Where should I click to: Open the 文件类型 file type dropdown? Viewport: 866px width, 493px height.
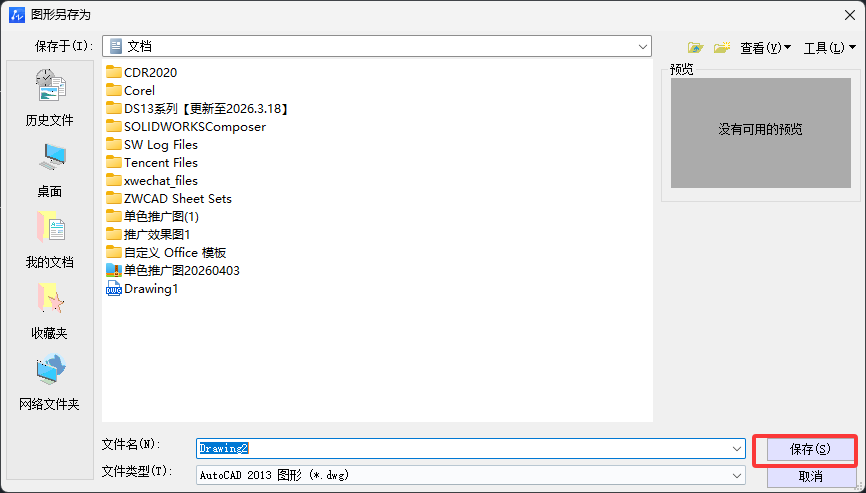[471, 475]
